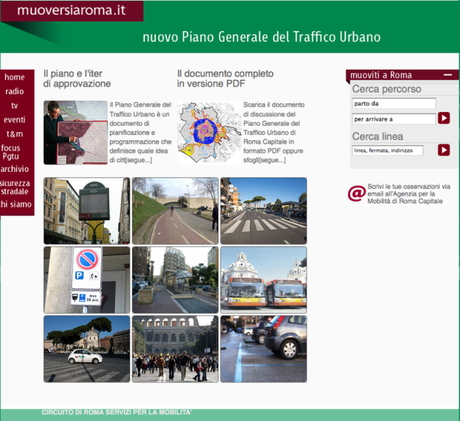460x421 pixels.
Task: Open the tram stop shelter photo
Action: tap(175, 280)
